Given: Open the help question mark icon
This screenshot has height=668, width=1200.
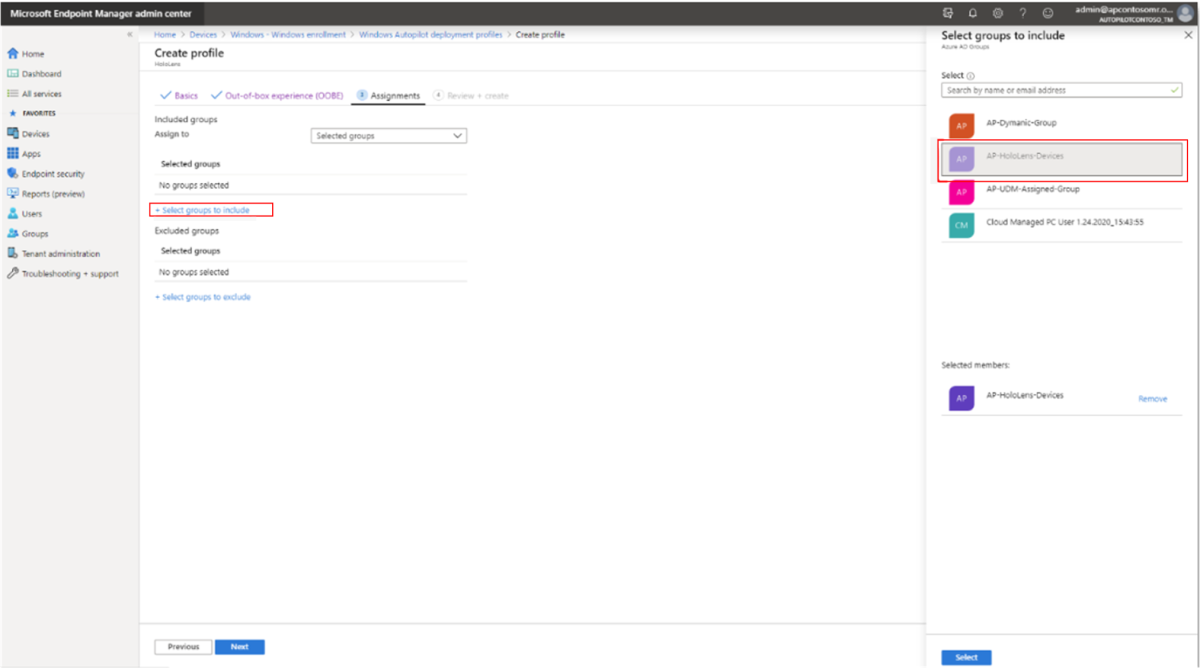Looking at the screenshot, I should (1021, 13).
